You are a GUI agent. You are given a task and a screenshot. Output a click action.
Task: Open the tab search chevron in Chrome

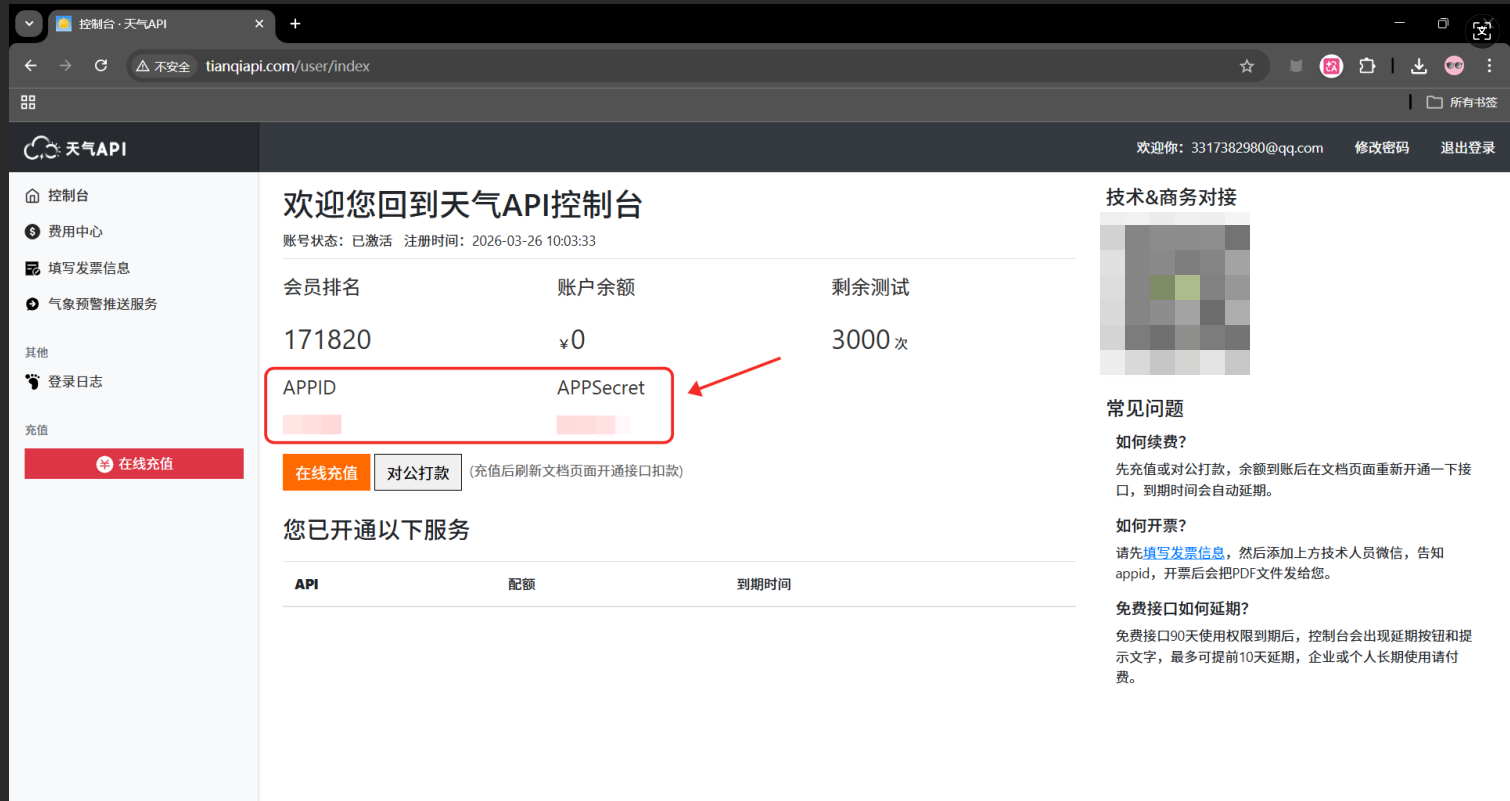[28, 24]
